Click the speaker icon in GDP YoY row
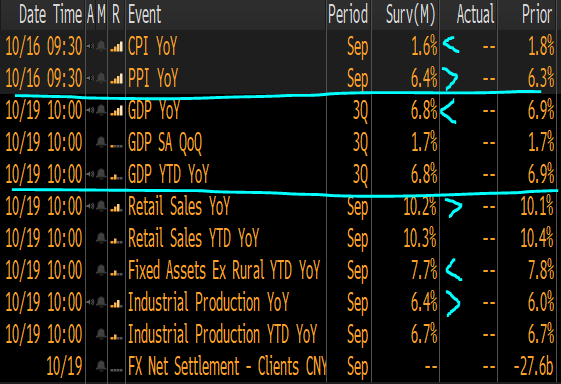 pyautogui.click(x=91, y=110)
